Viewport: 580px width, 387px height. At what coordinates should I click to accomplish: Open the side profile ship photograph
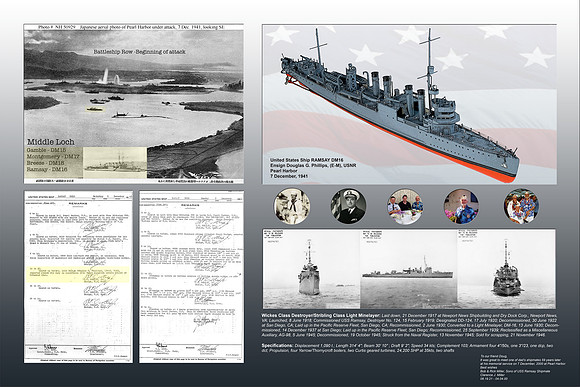tap(409, 269)
